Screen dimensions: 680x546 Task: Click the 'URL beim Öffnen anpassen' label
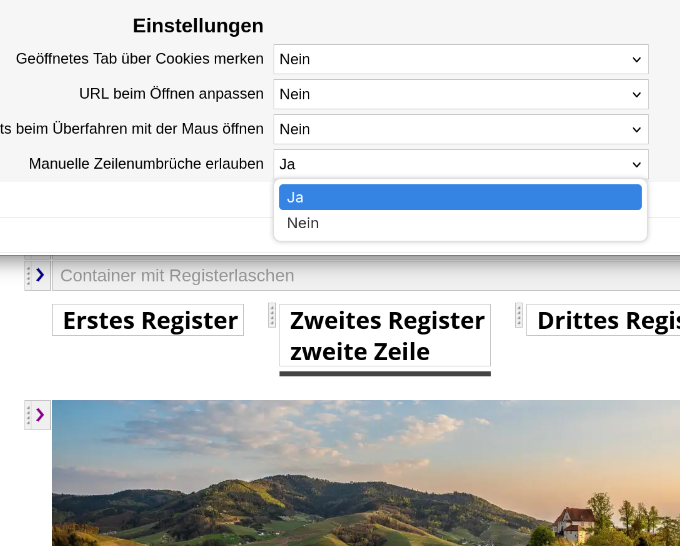[171, 94]
